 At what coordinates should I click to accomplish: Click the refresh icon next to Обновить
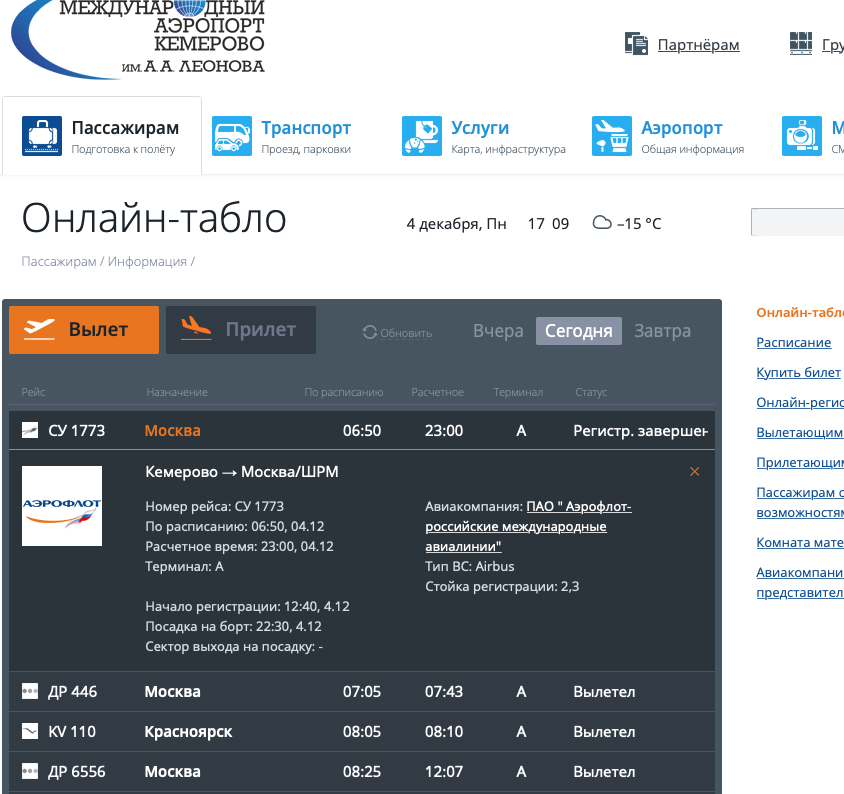(x=370, y=332)
